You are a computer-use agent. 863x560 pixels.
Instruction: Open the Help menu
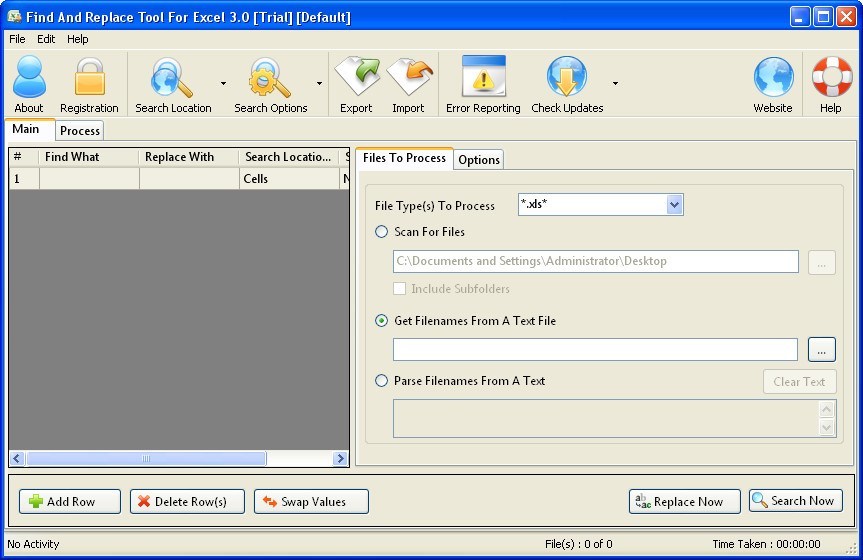tap(78, 39)
